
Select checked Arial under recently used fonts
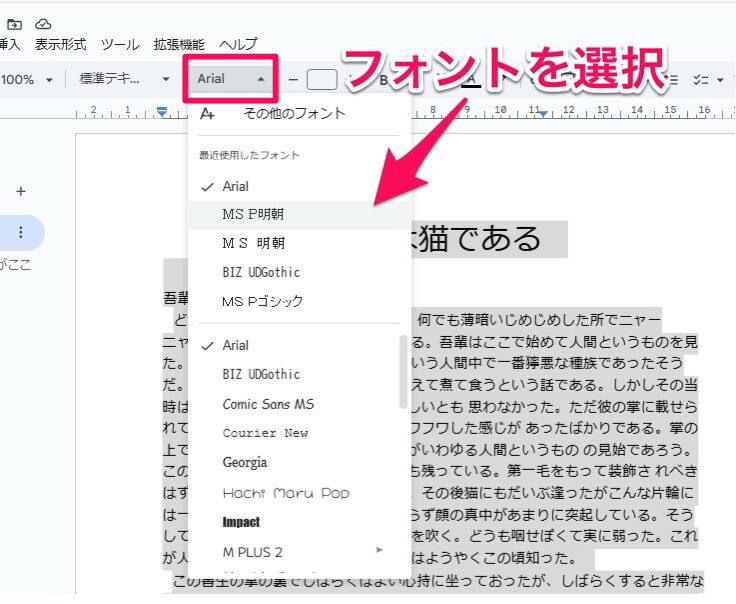(236, 186)
